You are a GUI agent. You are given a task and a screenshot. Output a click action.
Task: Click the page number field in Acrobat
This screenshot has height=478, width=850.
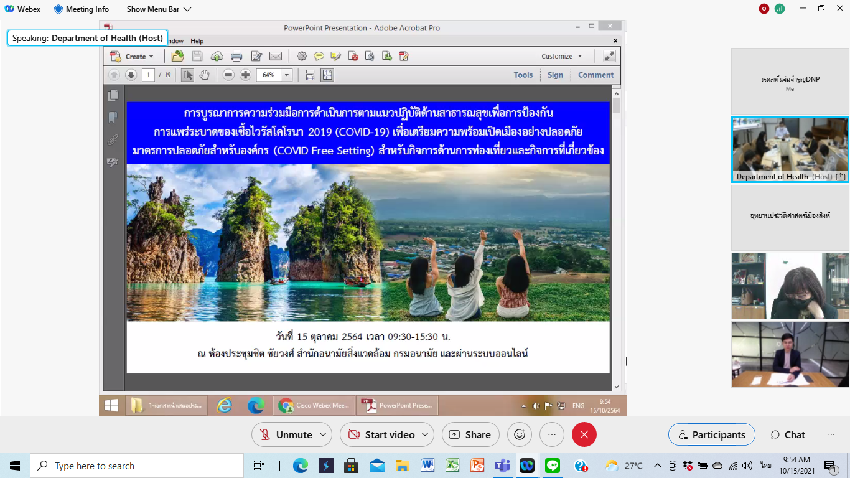(x=148, y=75)
